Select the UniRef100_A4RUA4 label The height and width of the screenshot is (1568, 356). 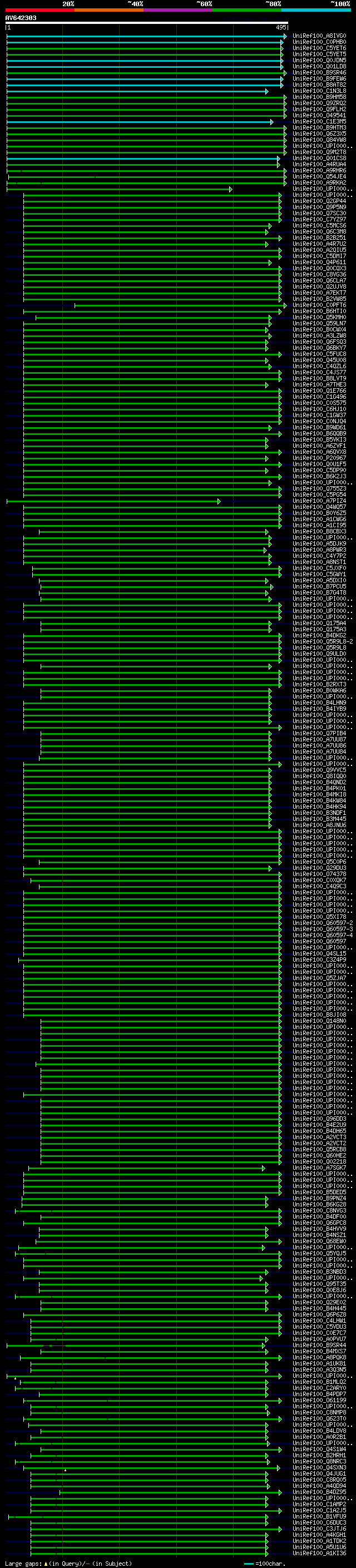tap(319, 164)
